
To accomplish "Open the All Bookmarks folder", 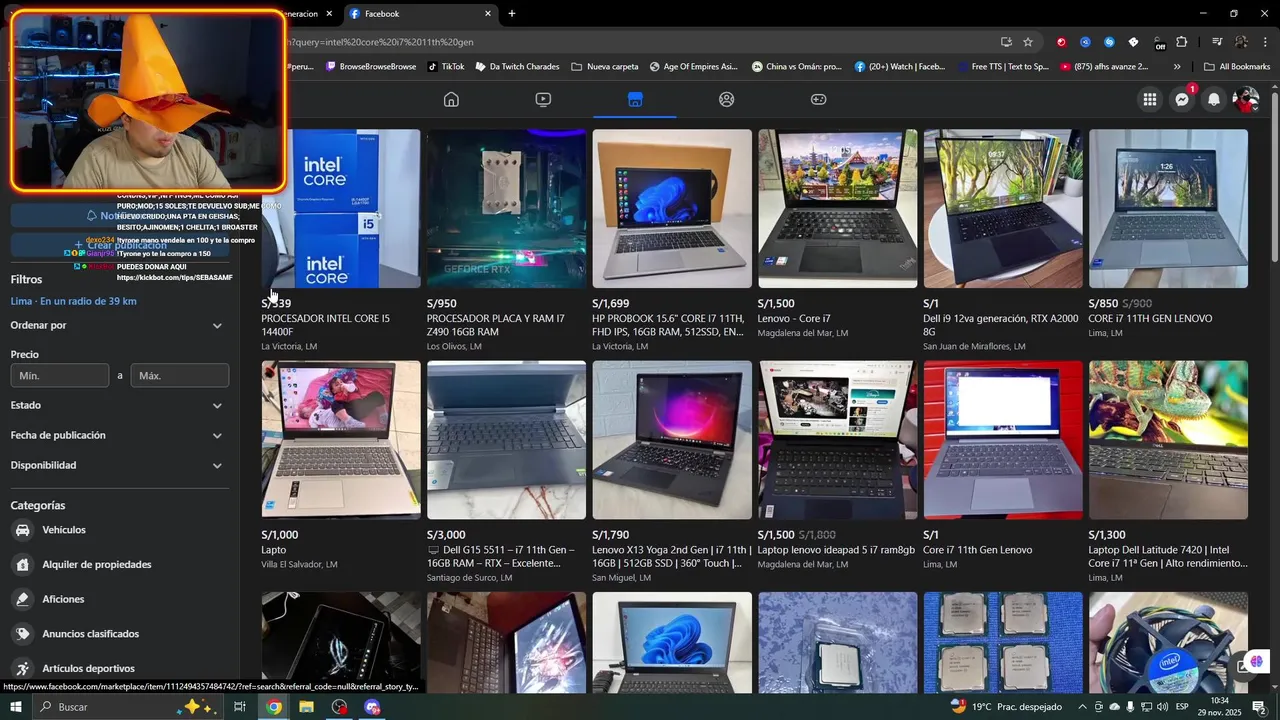I will 1237,67.
